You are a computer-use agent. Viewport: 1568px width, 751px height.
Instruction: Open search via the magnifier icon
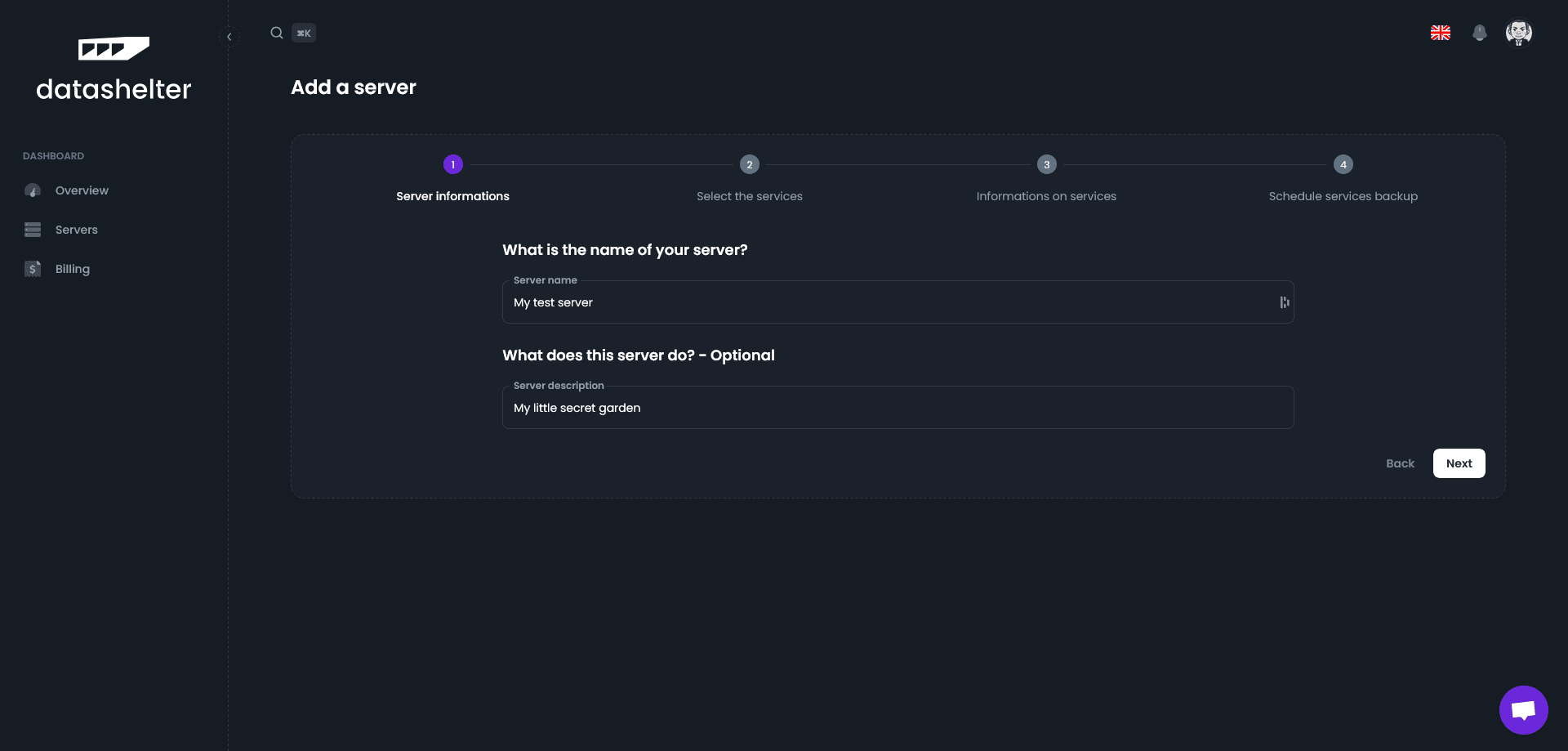(277, 33)
